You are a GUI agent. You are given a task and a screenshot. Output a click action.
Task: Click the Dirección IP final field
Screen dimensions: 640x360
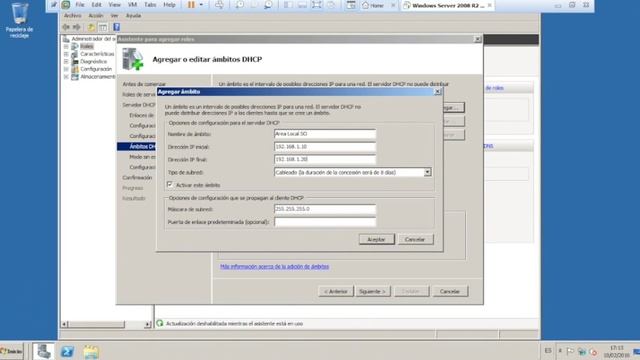coord(325,160)
